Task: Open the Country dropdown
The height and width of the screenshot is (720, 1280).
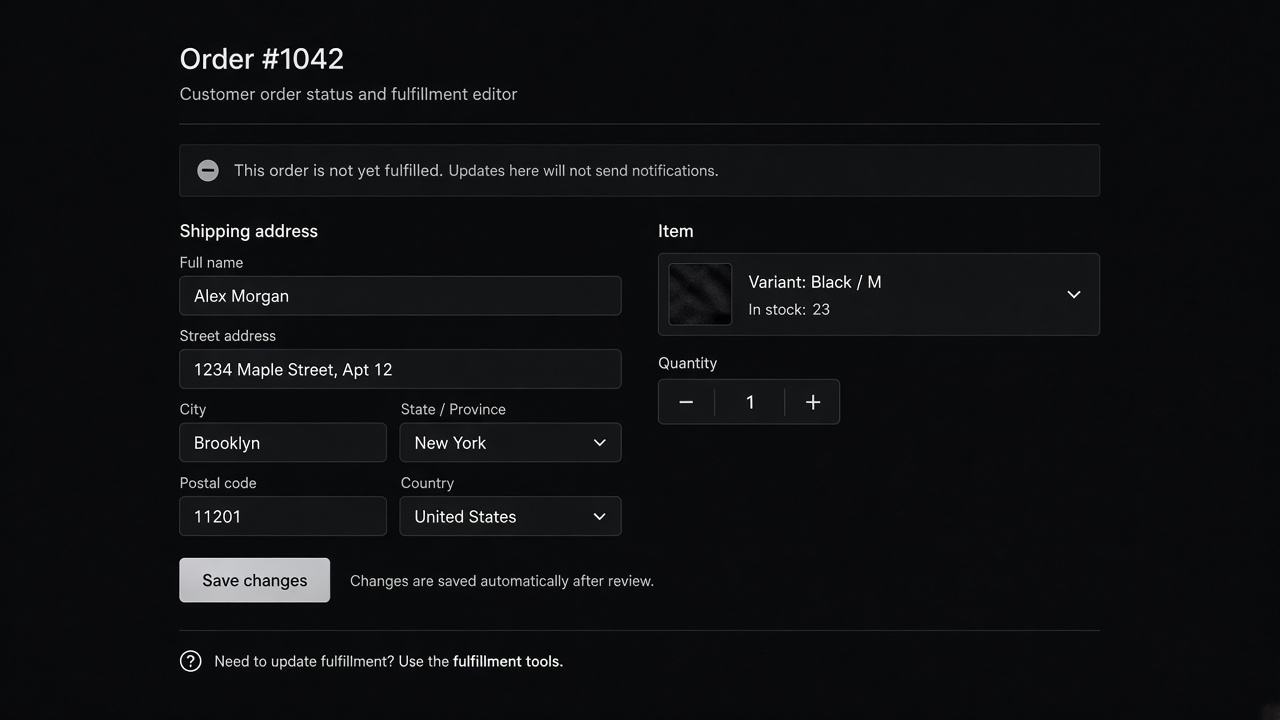Action: (510, 516)
